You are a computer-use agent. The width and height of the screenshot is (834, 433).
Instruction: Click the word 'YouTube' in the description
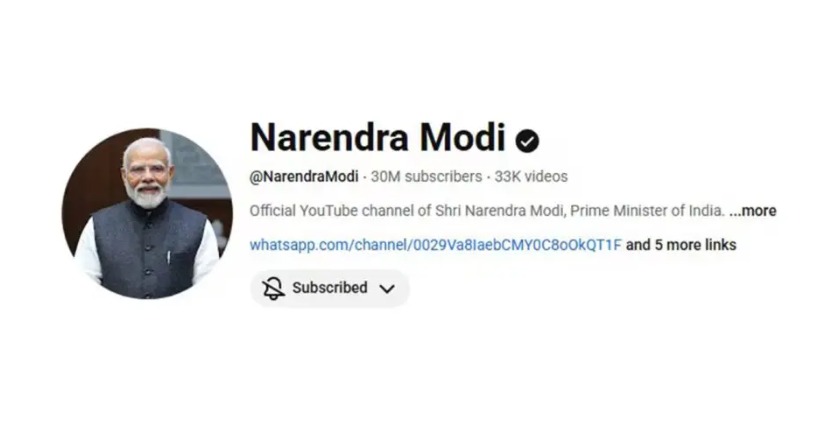click(x=329, y=211)
